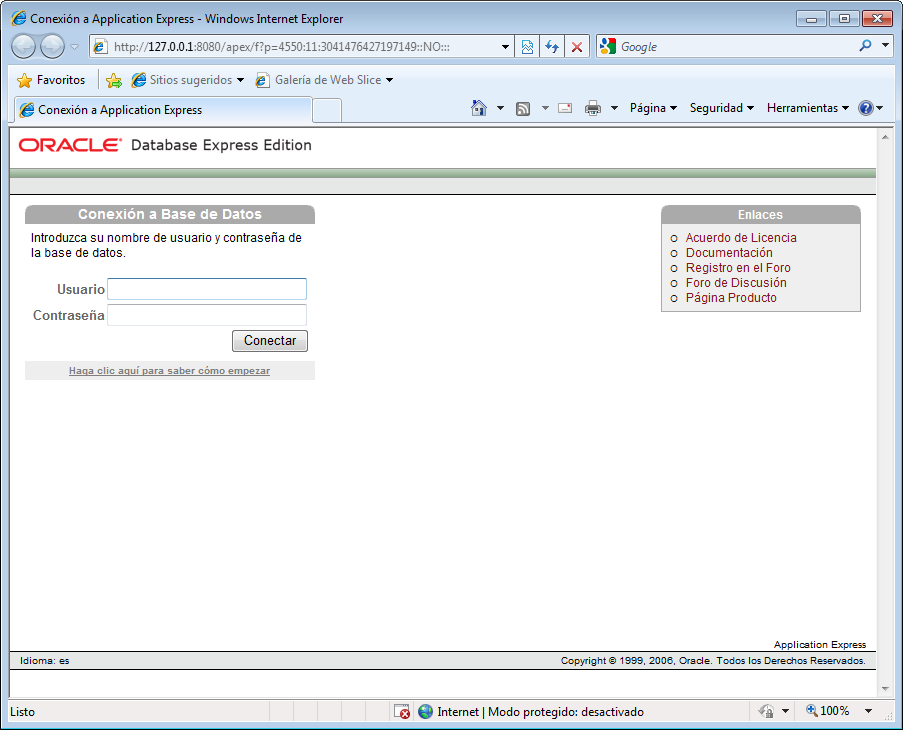Viewport: 903px width, 730px height.
Task: Click the Conectar button
Action: tap(270, 341)
